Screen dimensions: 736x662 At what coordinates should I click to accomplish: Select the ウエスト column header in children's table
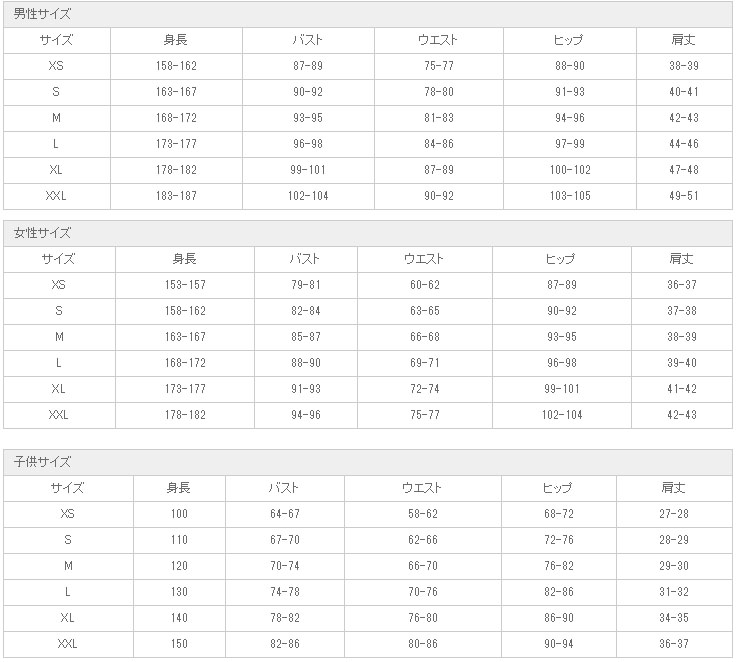[x=422, y=488]
